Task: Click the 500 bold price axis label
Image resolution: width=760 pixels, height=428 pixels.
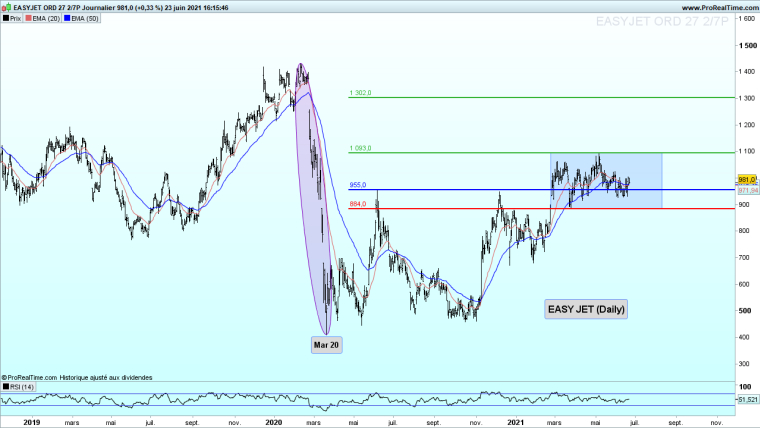Action: click(745, 311)
